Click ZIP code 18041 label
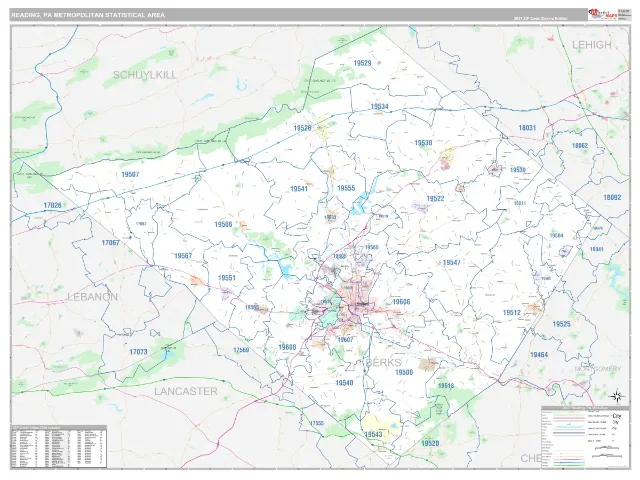Image resolution: width=640 pixels, height=480 pixels. (596, 249)
